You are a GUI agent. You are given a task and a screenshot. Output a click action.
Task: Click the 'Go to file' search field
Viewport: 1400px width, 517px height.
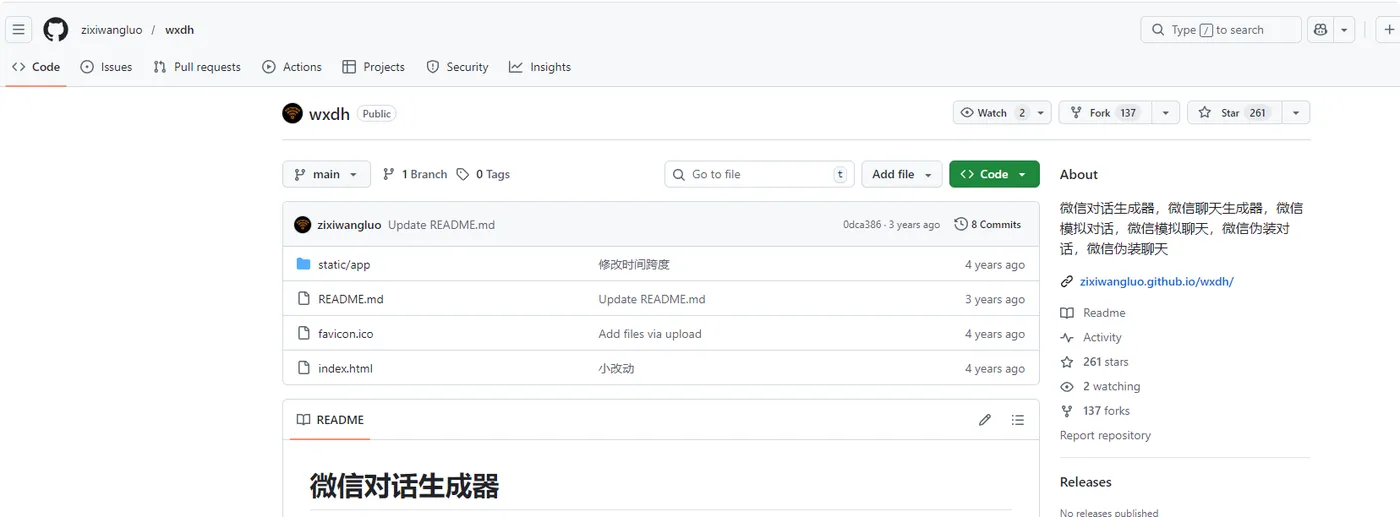tap(760, 174)
